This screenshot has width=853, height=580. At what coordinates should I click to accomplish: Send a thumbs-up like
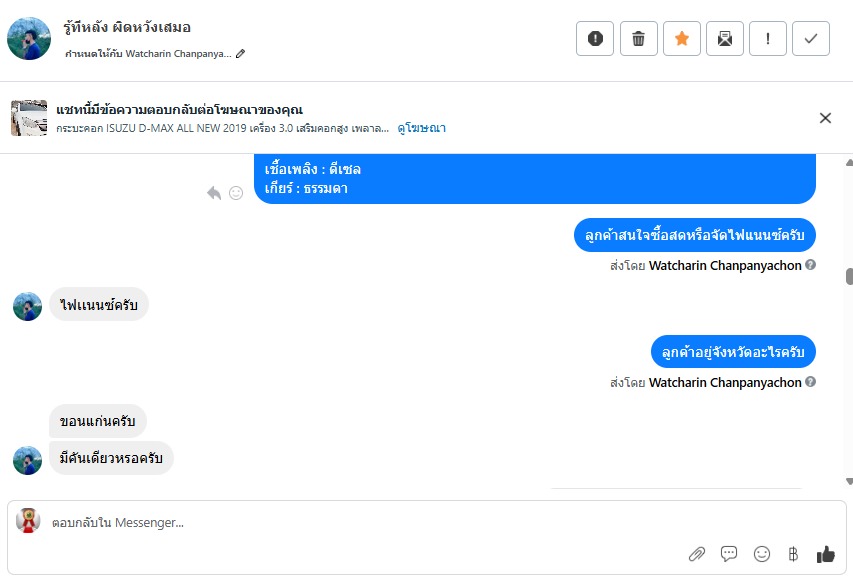click(x=825, y=554)
